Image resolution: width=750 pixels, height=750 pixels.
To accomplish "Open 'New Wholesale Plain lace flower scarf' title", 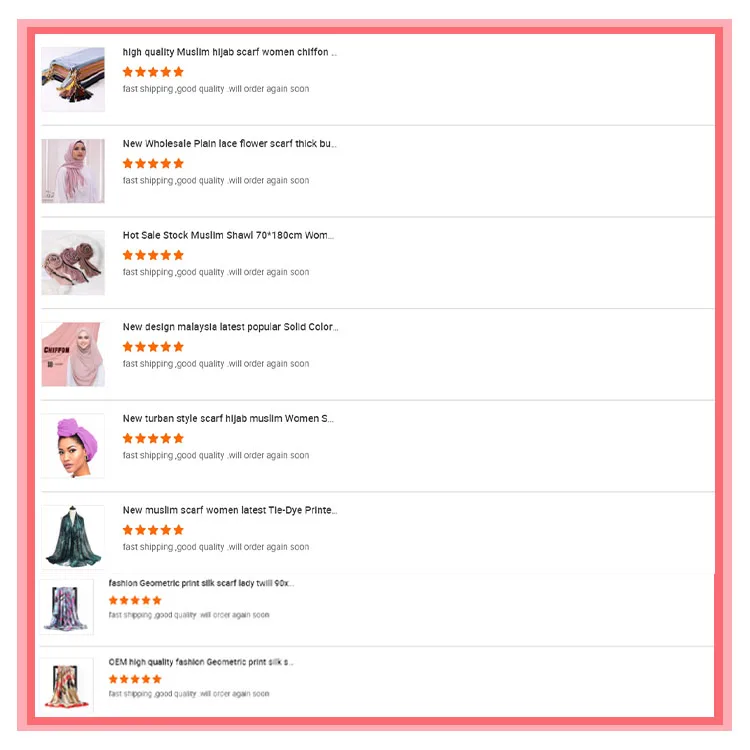I will (x=230, y=143).
